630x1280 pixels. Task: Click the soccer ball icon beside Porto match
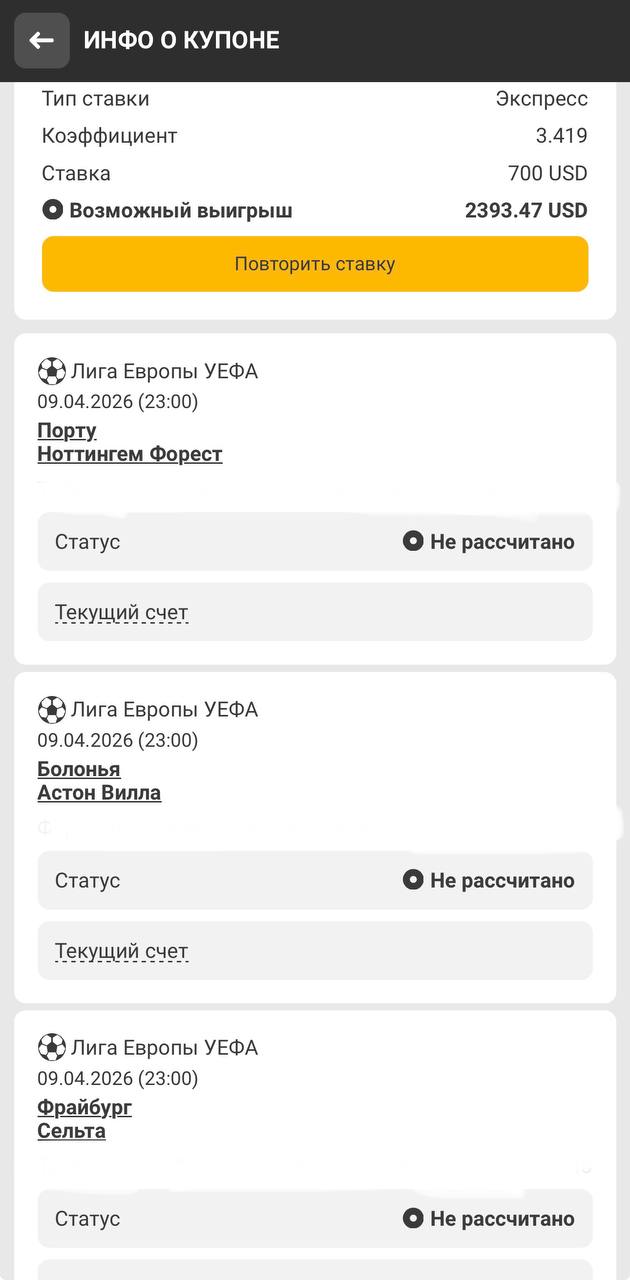(51, 372)
